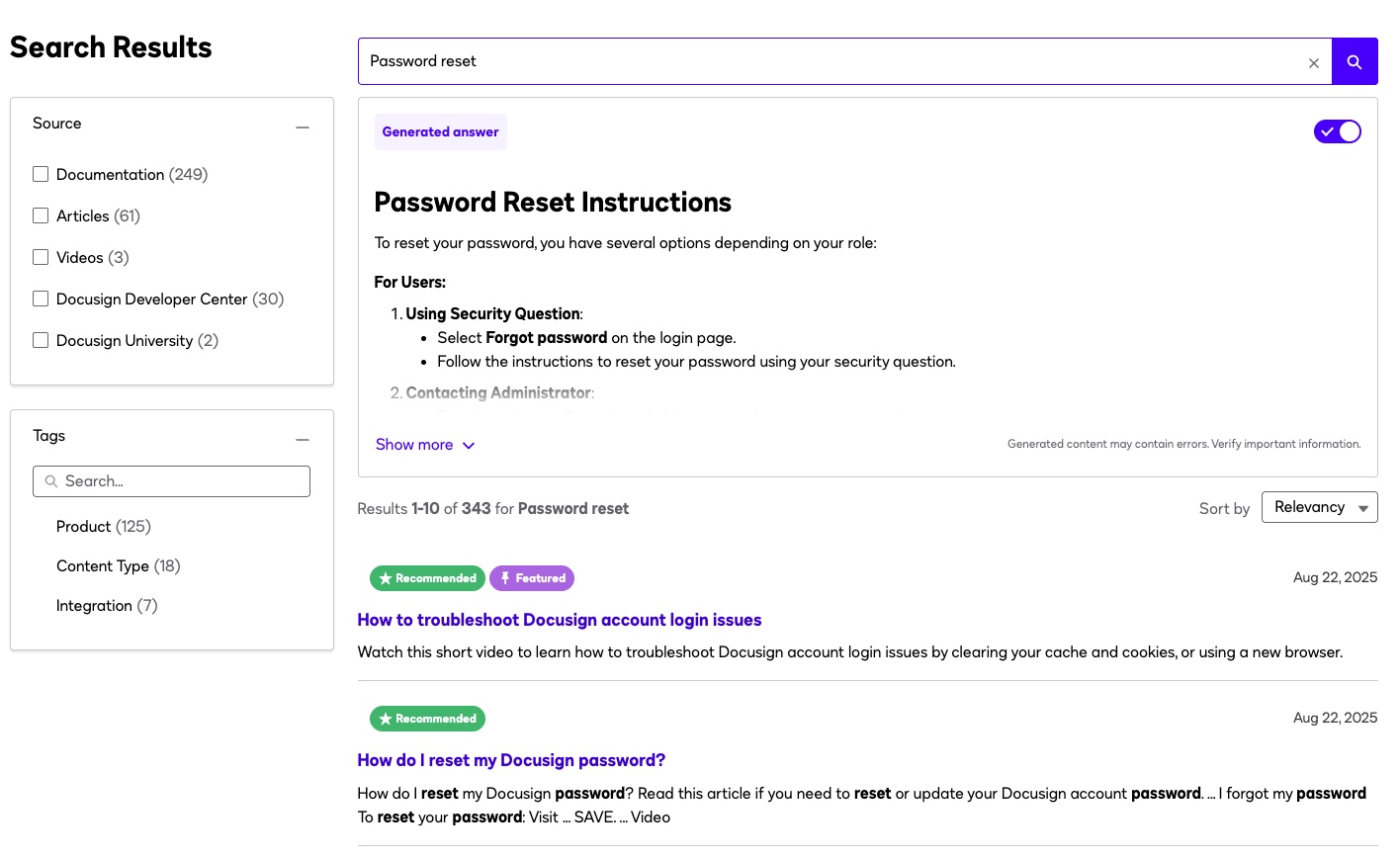The height and width of the screenshot is (859, 1400).
Task: Open the Relevancy sort dropdown
Action: click(1319, 507)
